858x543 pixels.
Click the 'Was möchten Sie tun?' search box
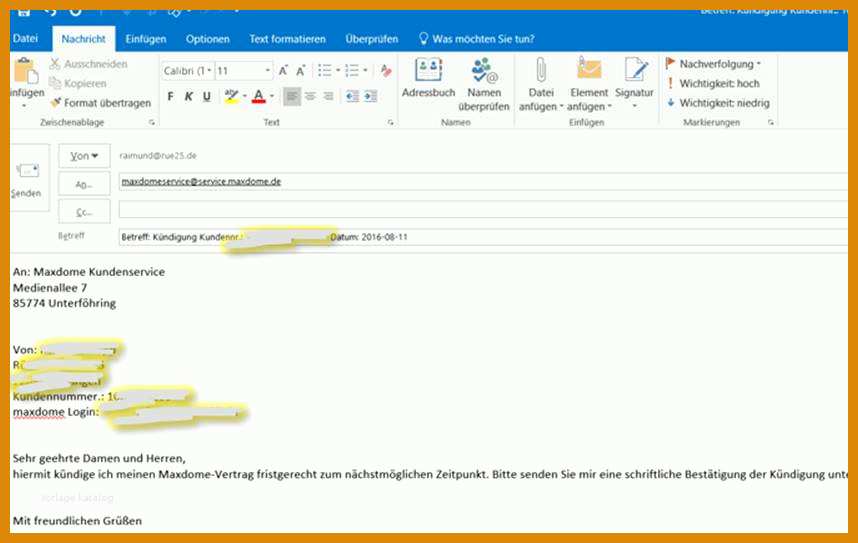pos(477,39)
